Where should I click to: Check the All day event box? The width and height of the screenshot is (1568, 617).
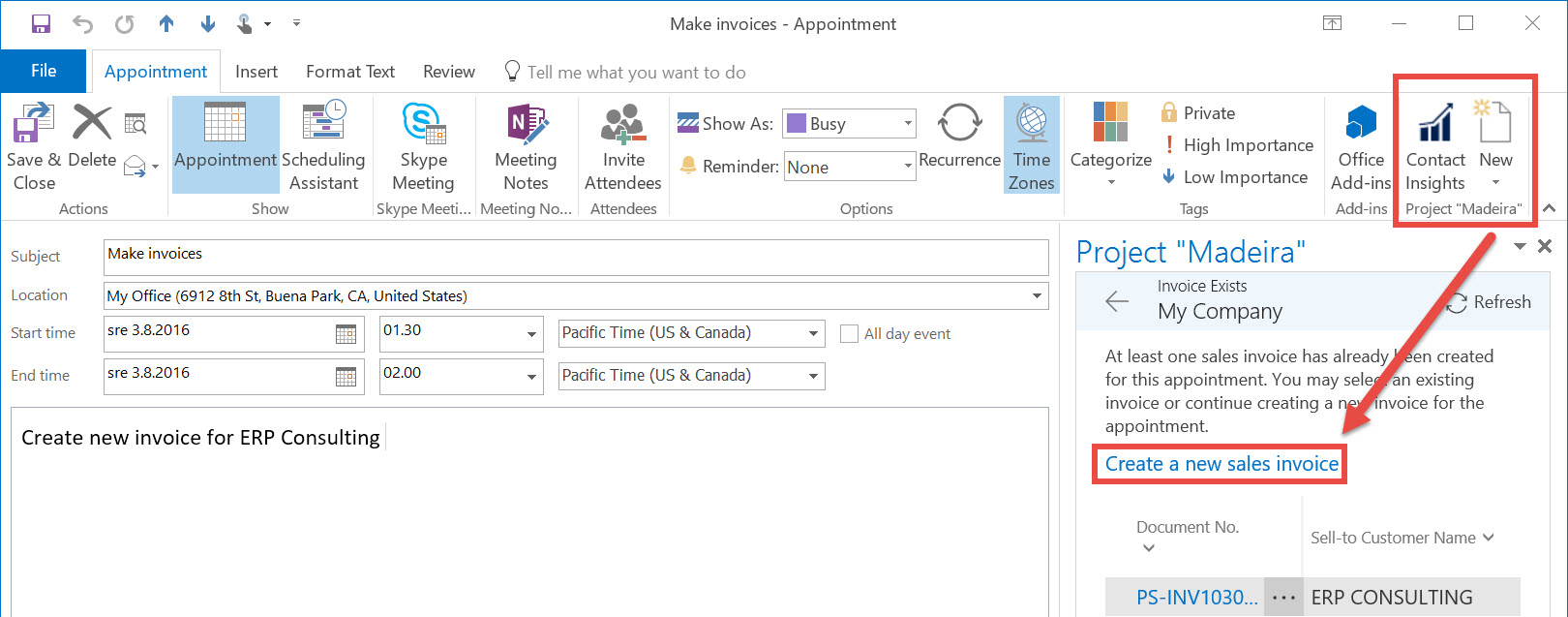click(x=850, y=334)
